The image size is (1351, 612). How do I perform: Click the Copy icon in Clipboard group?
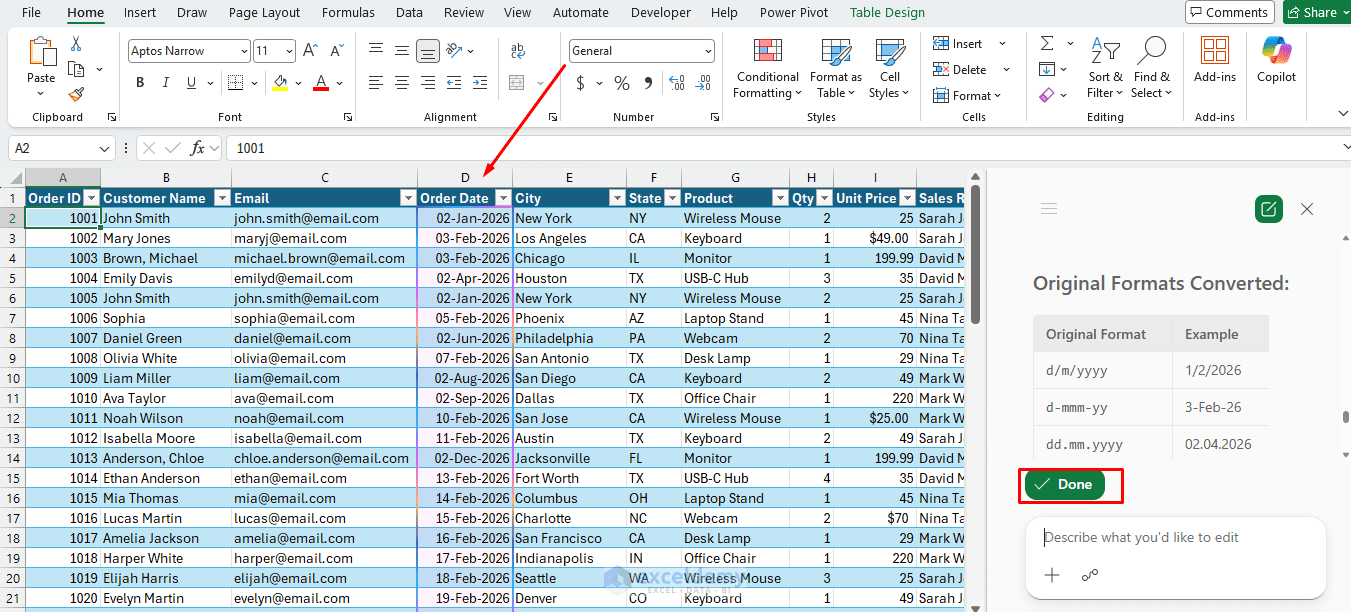pyautogui.click(x=76, y=69)
